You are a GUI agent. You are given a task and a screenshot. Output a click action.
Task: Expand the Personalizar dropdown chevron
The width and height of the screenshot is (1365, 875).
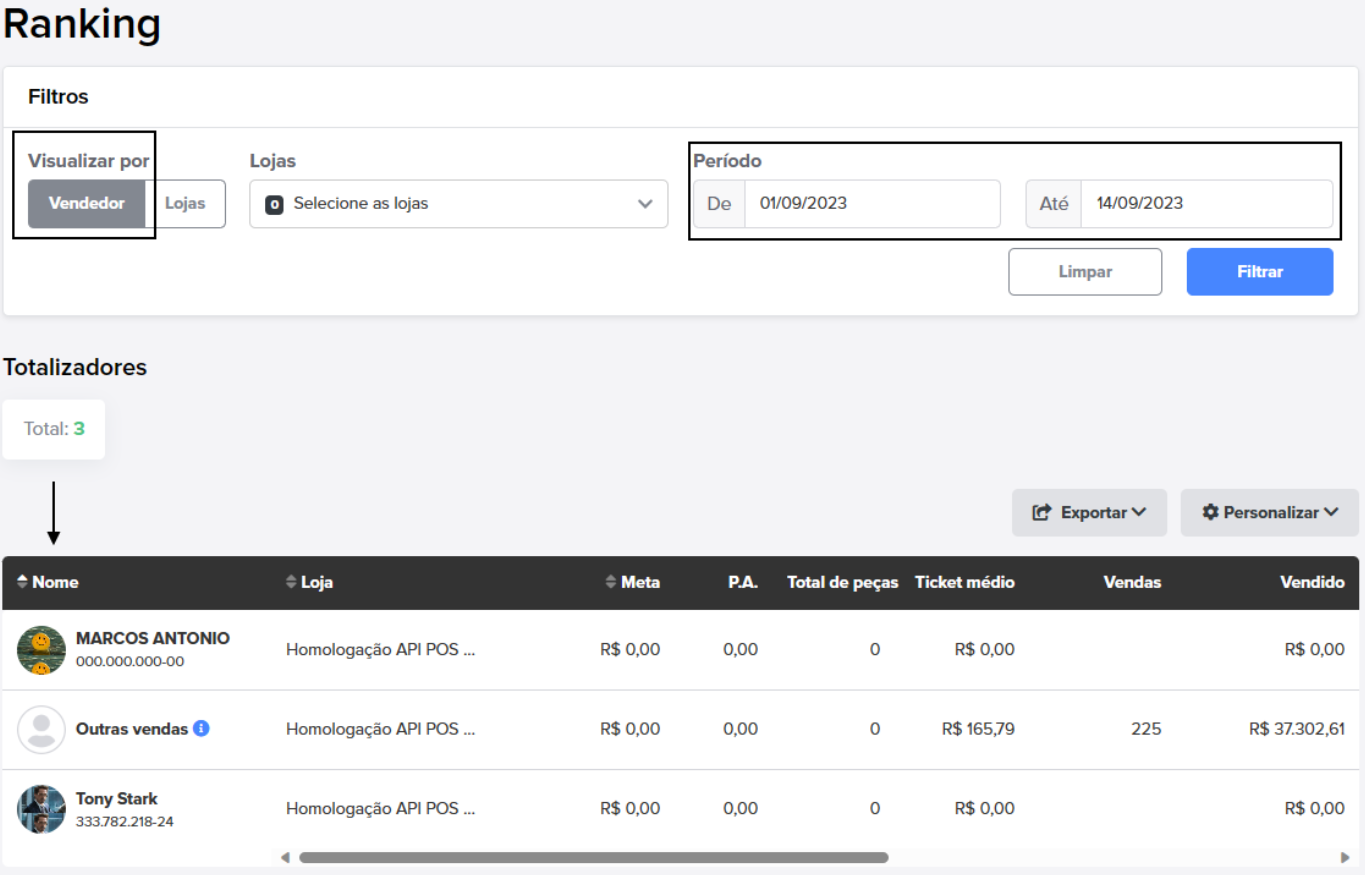(1331, 512)
